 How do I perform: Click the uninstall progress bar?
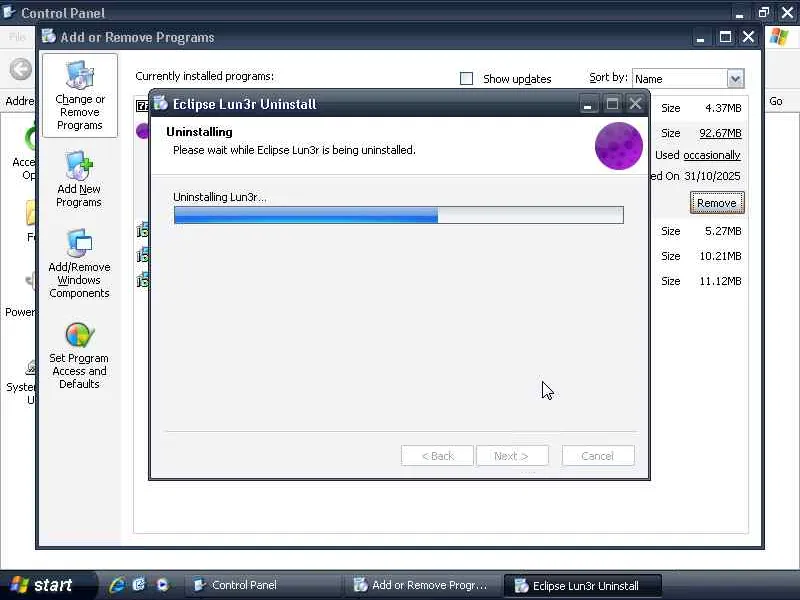[398, 215]
